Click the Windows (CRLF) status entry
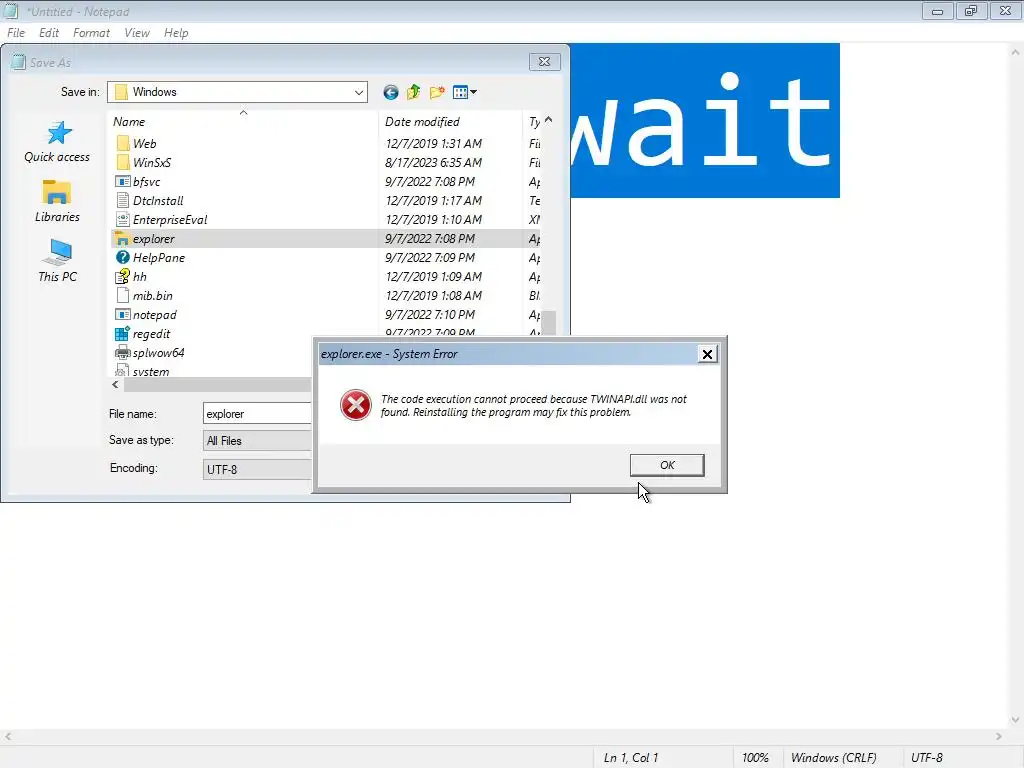Screen dimensions: 1024x768 833,758
